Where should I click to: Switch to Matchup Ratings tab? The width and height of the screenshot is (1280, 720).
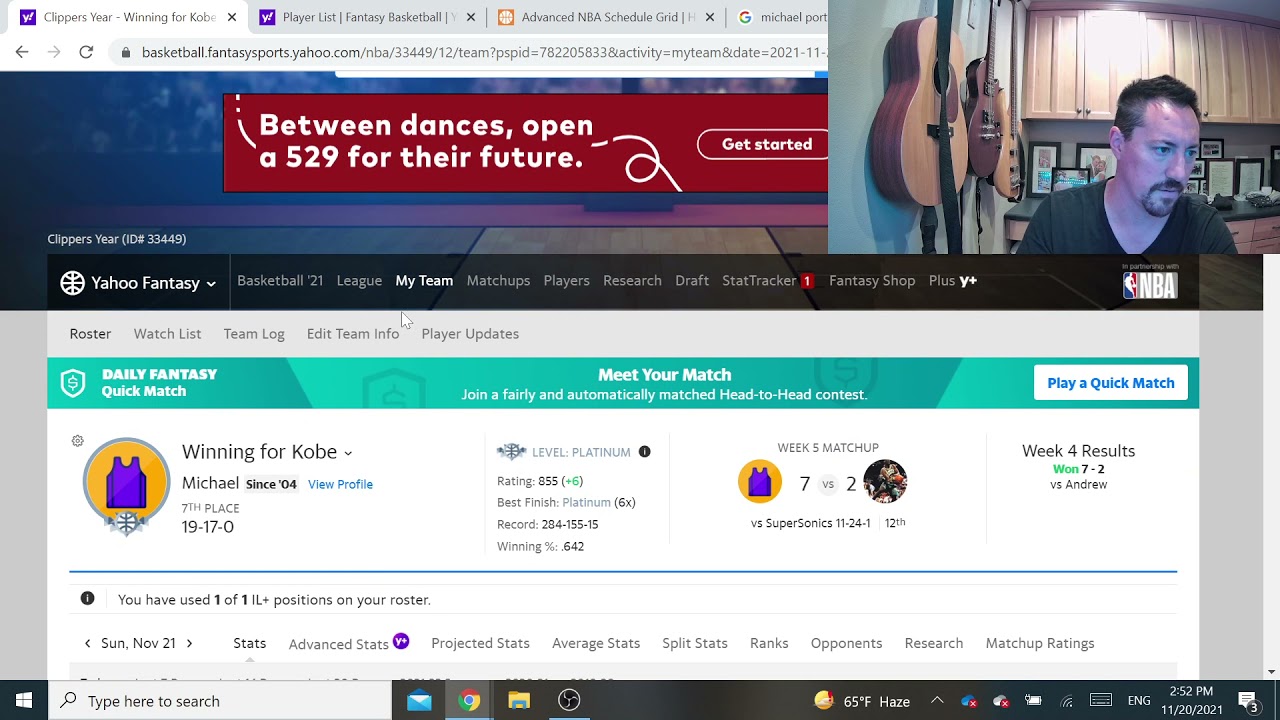pos(1040,643)
